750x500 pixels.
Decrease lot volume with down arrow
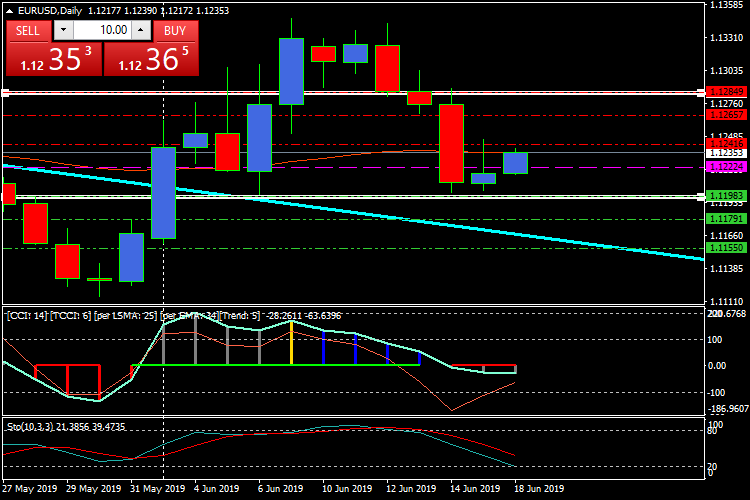point(63,31)
